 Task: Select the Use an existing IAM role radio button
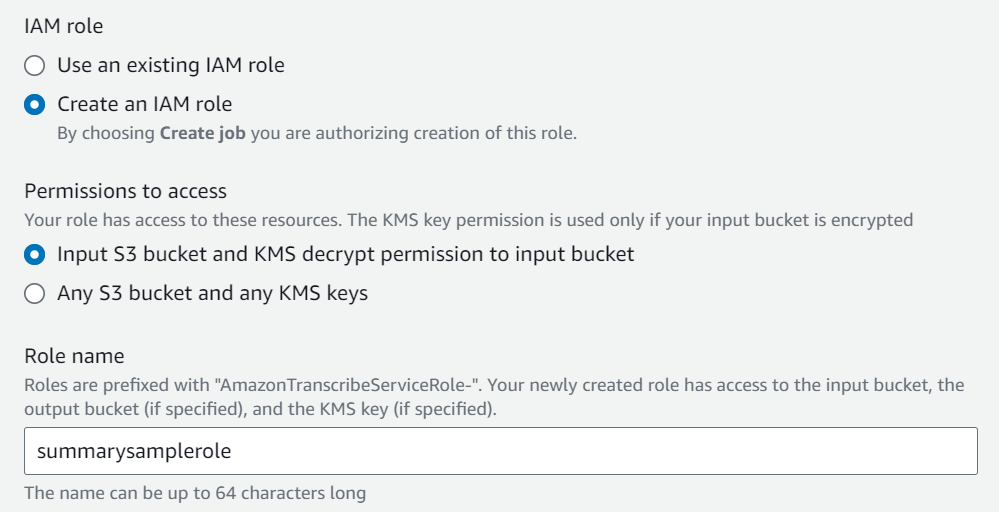tap(35, 66)
